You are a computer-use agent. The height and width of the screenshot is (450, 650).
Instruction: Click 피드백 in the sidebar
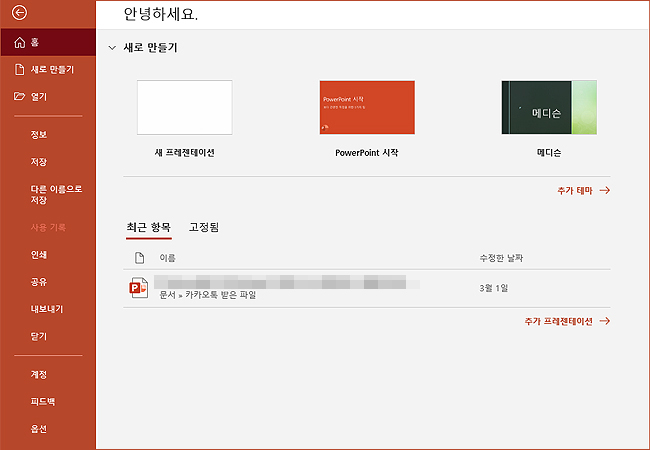coord(42,402)
